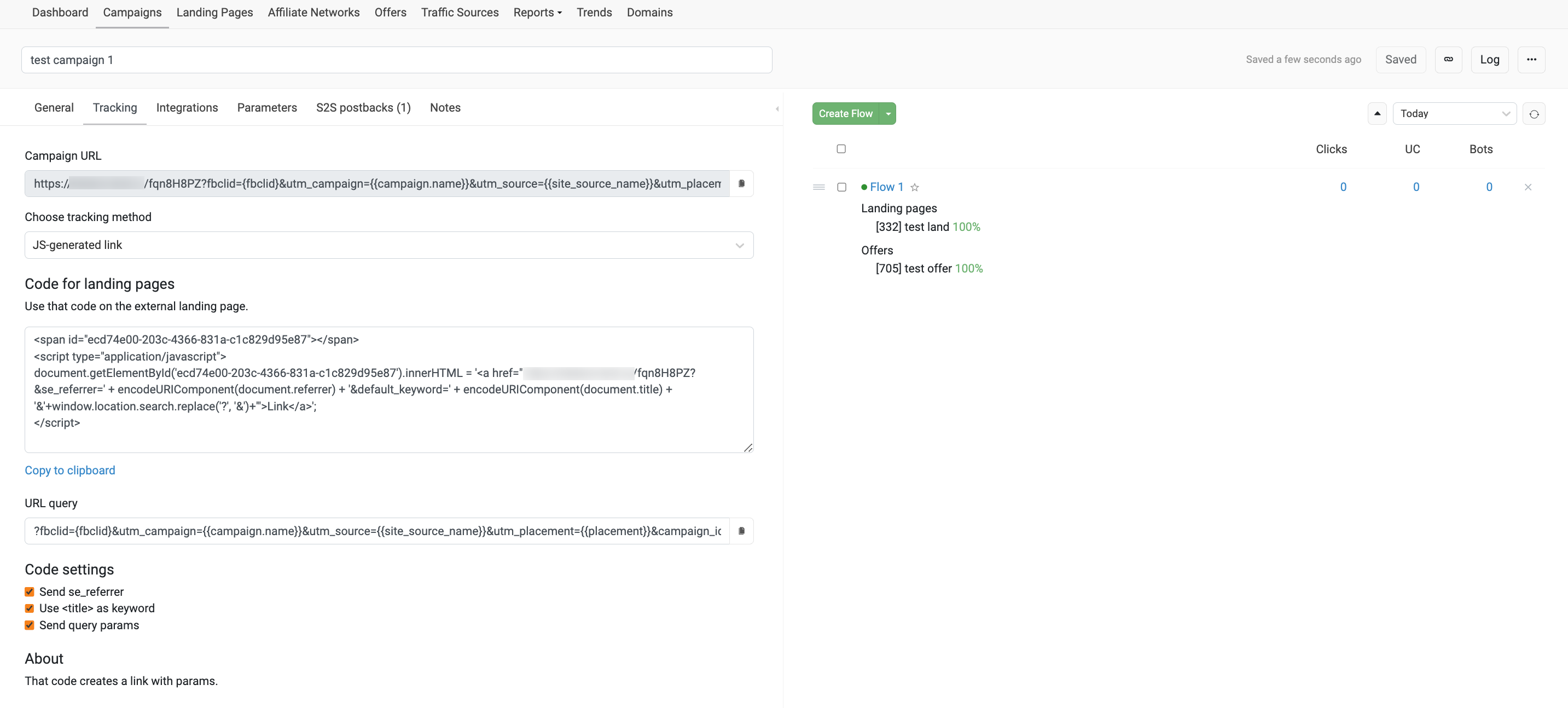The height and width of the screenshot is (708, 1568).
Task: Click the URL query field
Action: (377, 531)
